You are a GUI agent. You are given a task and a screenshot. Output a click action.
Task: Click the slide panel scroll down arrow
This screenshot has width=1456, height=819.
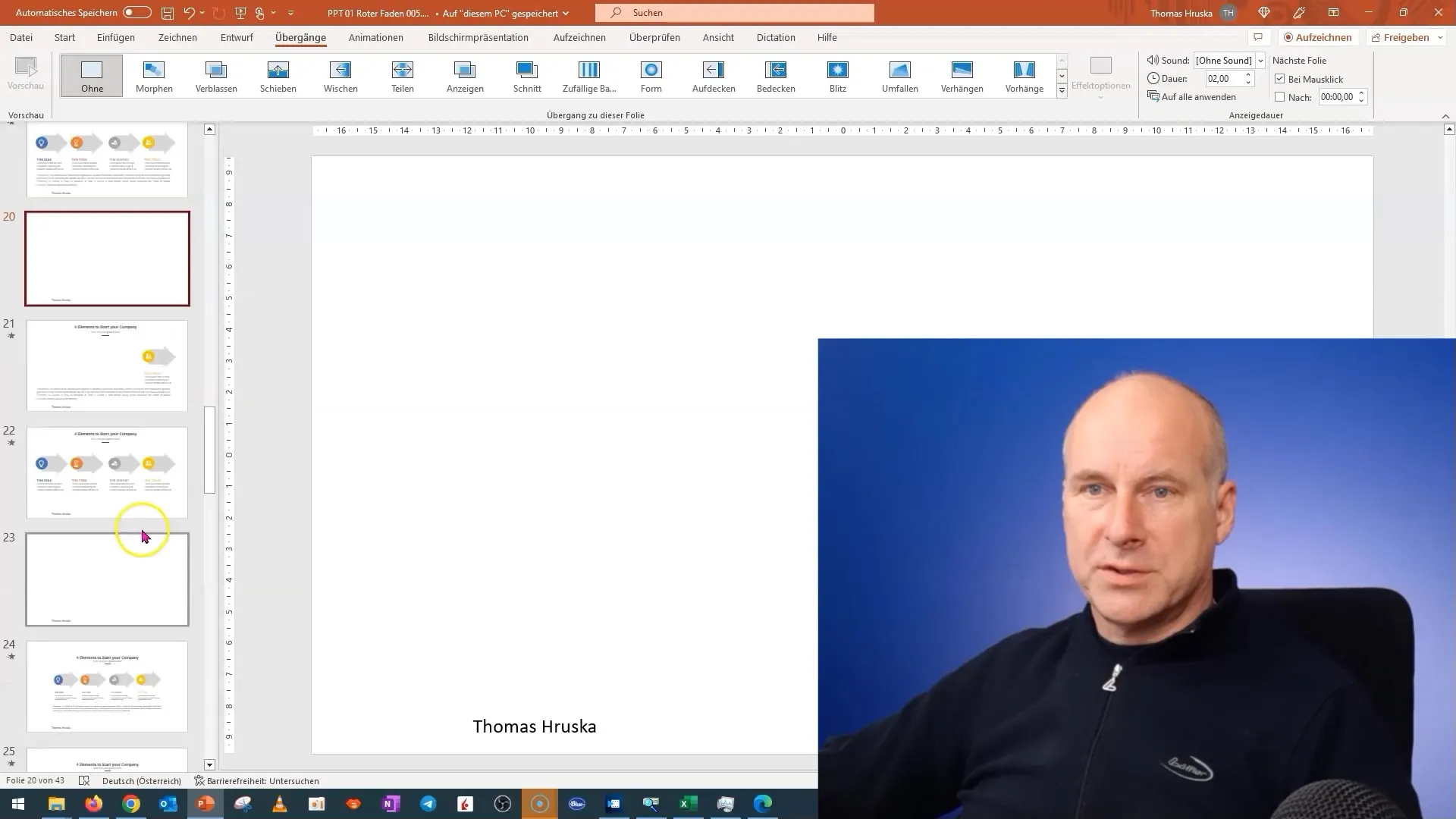(210, 764)
